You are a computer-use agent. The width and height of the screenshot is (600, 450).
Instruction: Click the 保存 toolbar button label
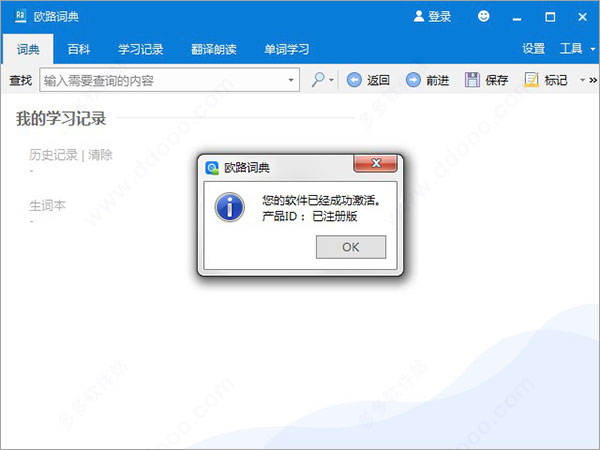click(497, 80)
